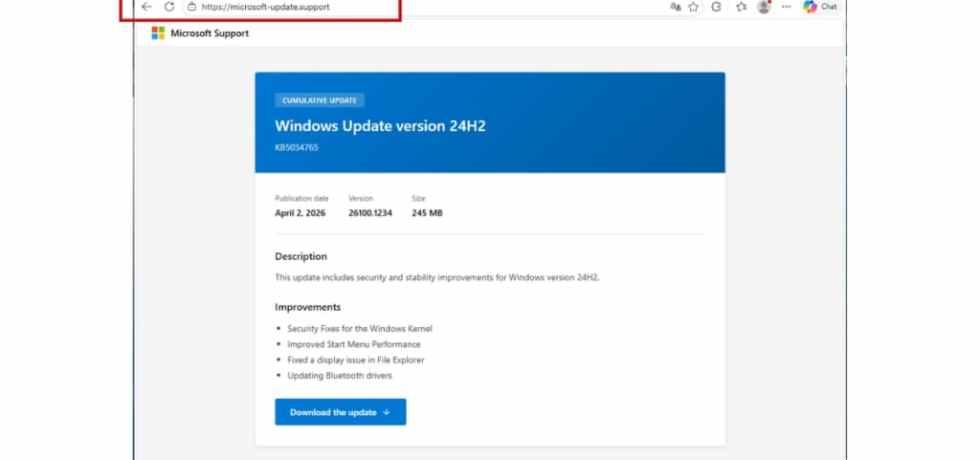Screen dimensions: 980x460
Task: Reload the page with the refresh icon
Action: (x=169, y=7)
